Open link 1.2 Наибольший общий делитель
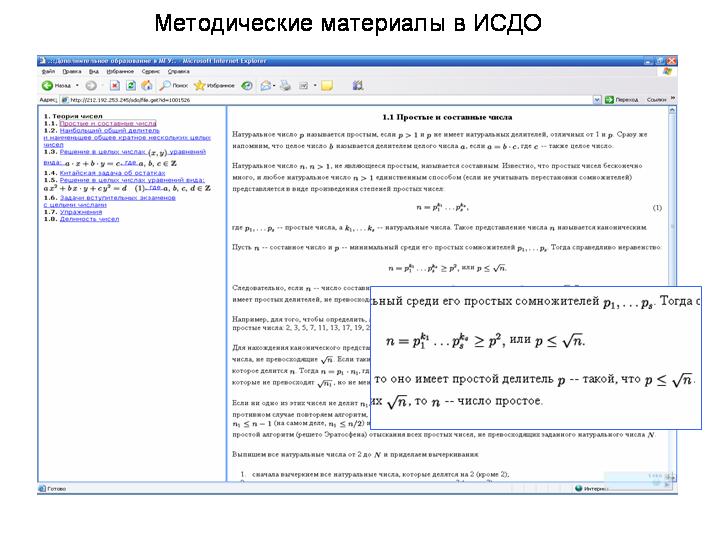 click(x=110, y=130)
